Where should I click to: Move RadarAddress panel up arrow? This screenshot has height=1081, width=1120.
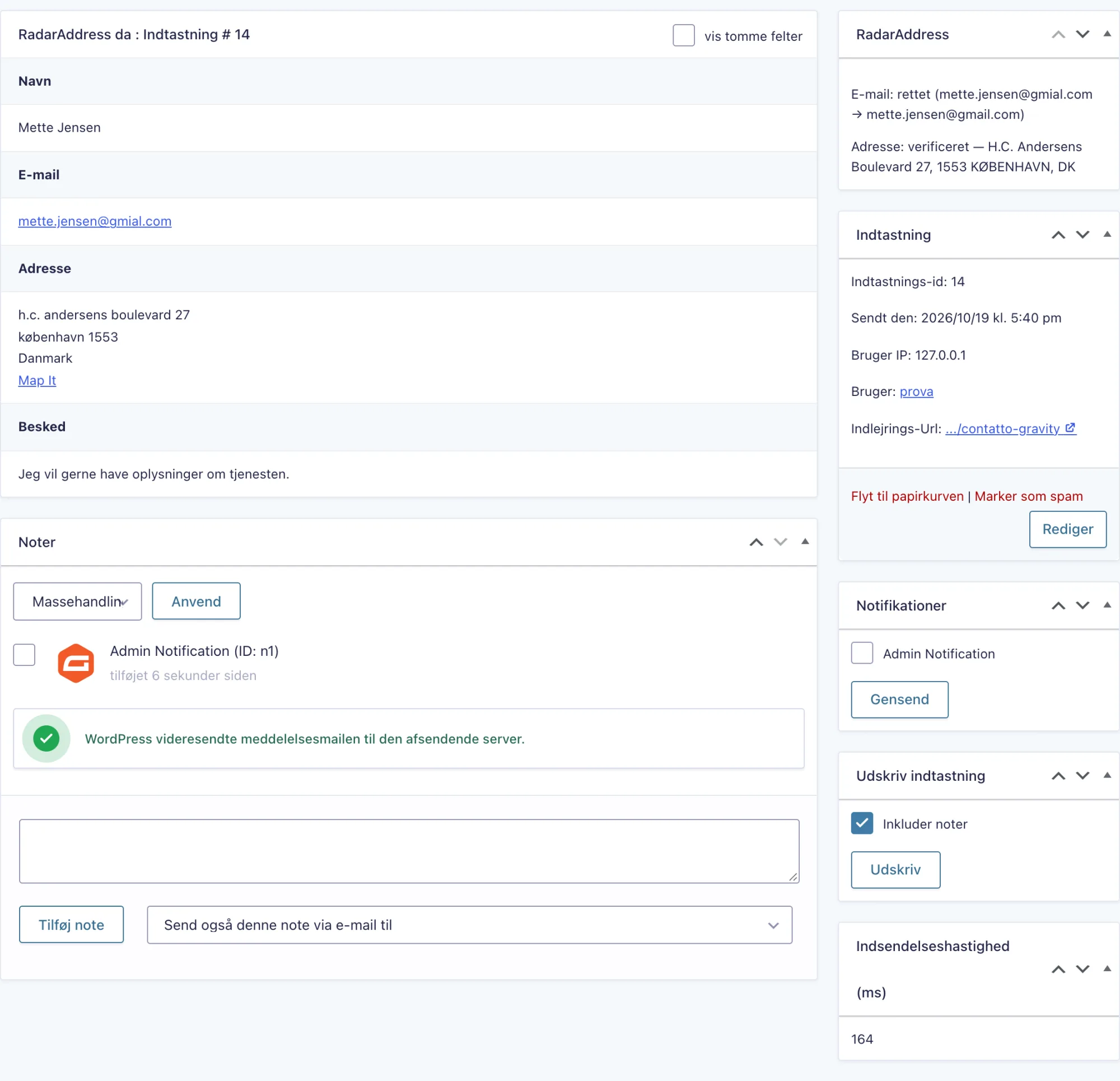point(1058,34)
